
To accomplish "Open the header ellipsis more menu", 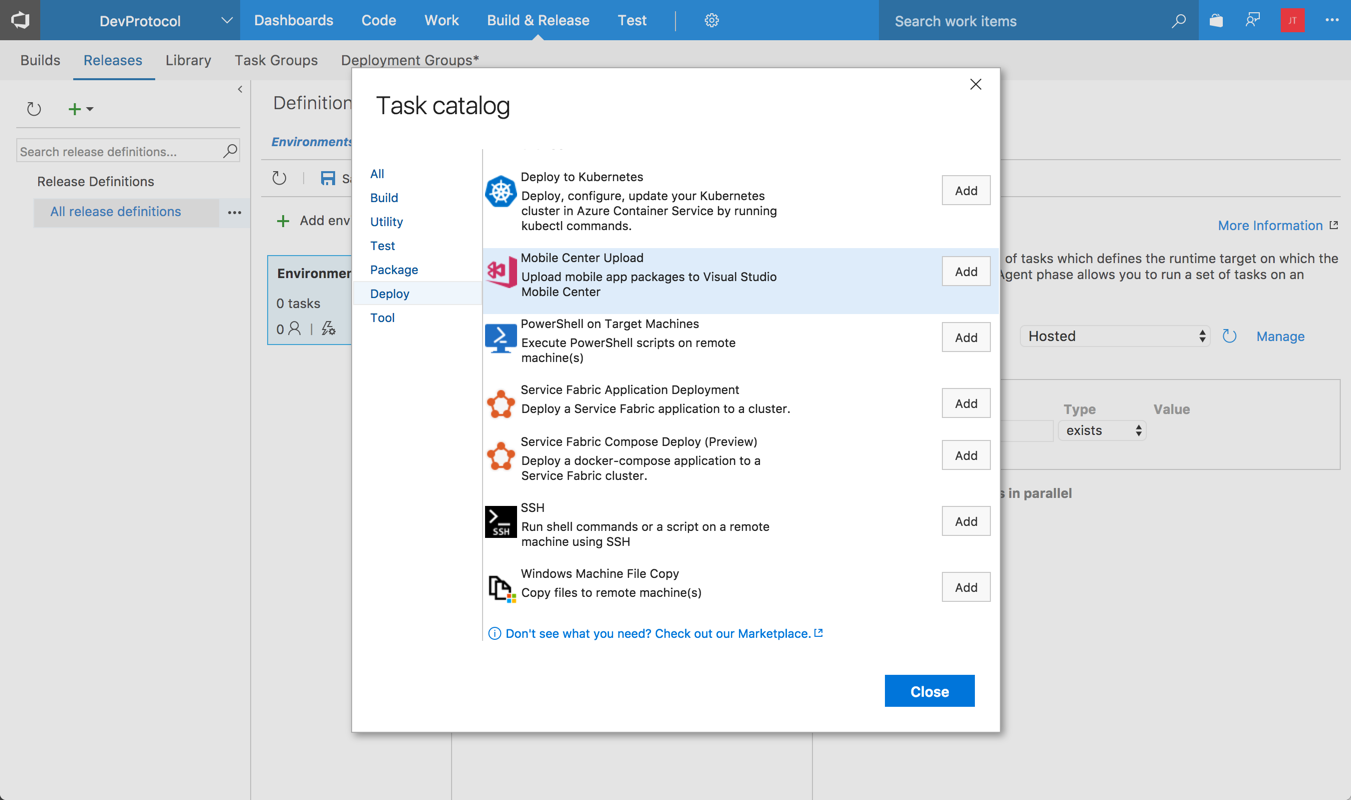I will pos(1332,20).
